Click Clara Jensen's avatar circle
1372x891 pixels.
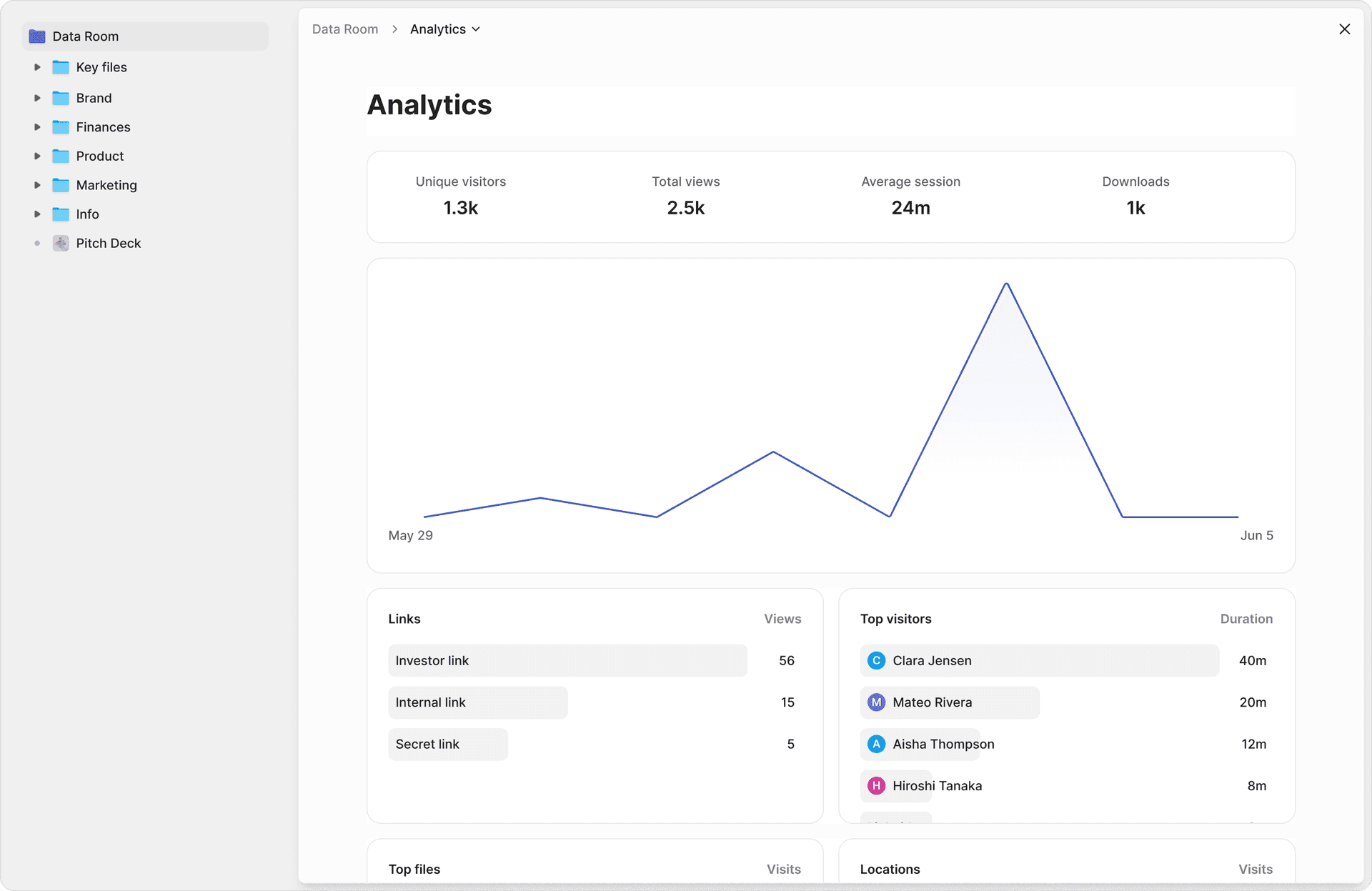[875, 660]
